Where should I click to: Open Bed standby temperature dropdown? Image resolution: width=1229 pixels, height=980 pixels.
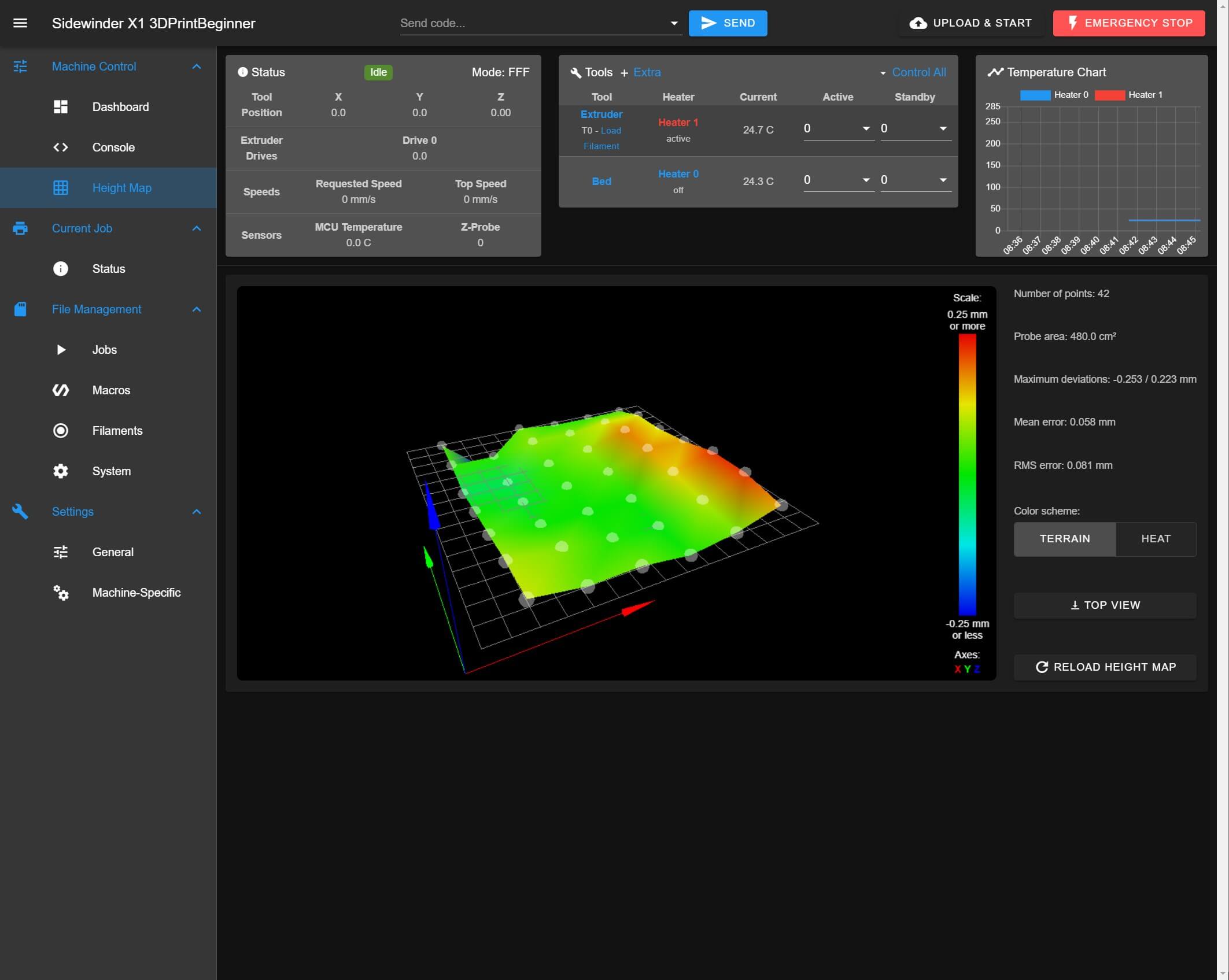click(x=943, y=180)
